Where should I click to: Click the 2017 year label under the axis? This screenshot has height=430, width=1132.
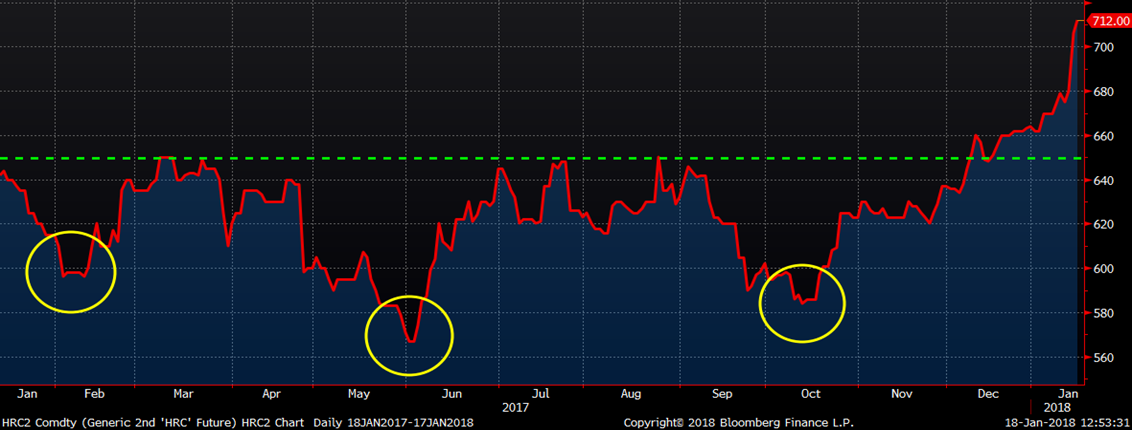point(517,406)
